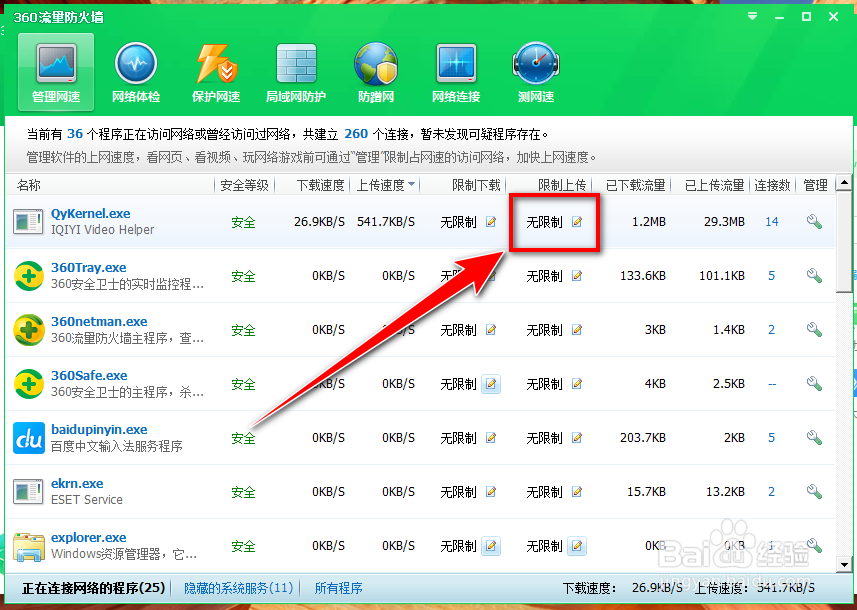Open 360Safe.exe program name link
Image resolution: width=857 pixels, height=610 pixels.
89,376
